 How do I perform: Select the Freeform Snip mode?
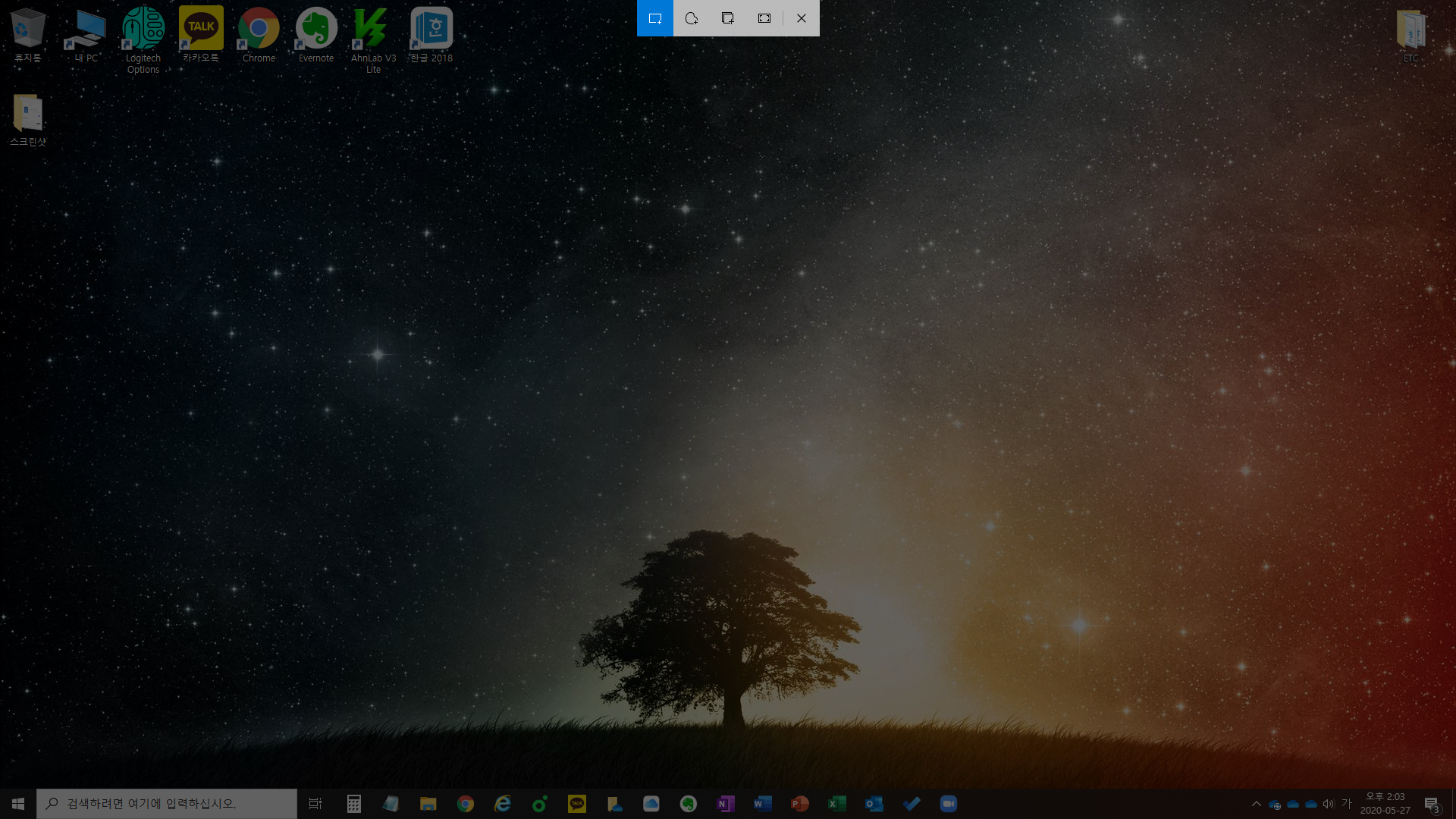(x=692, y=18)
